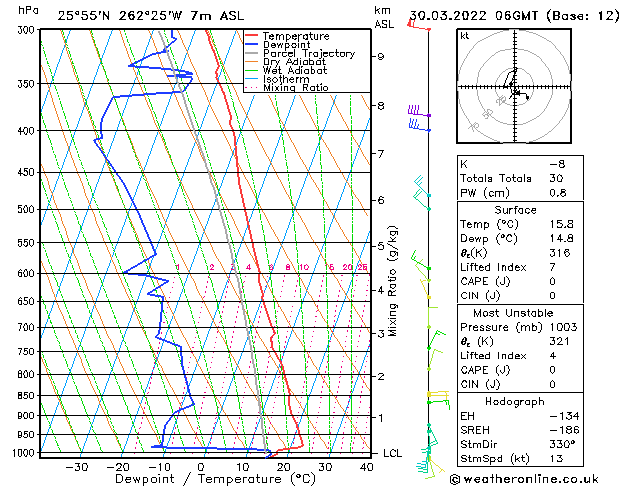Click the StmSpd (kt) value 13
The width and height of the screenshot is (629, 486).
[x=556, y=459]
